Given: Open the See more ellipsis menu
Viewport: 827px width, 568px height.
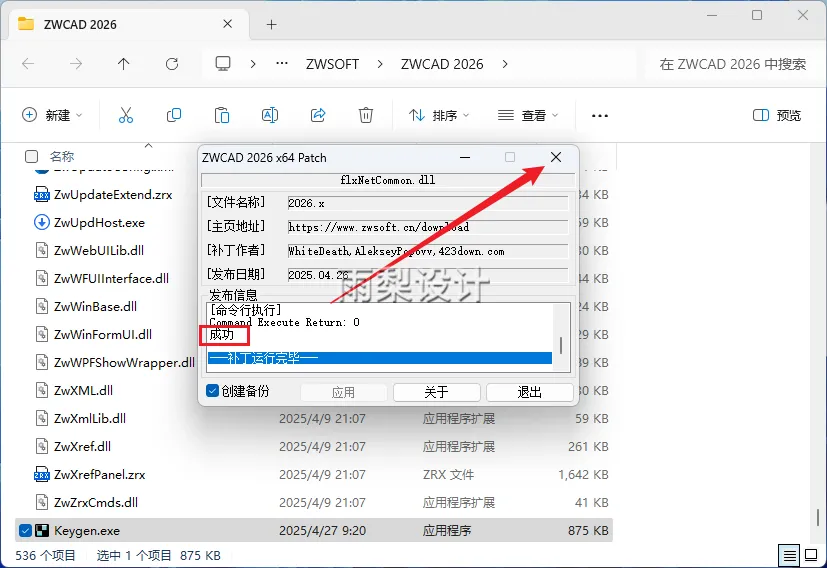Looking at the screenshot, I should 600,115.
